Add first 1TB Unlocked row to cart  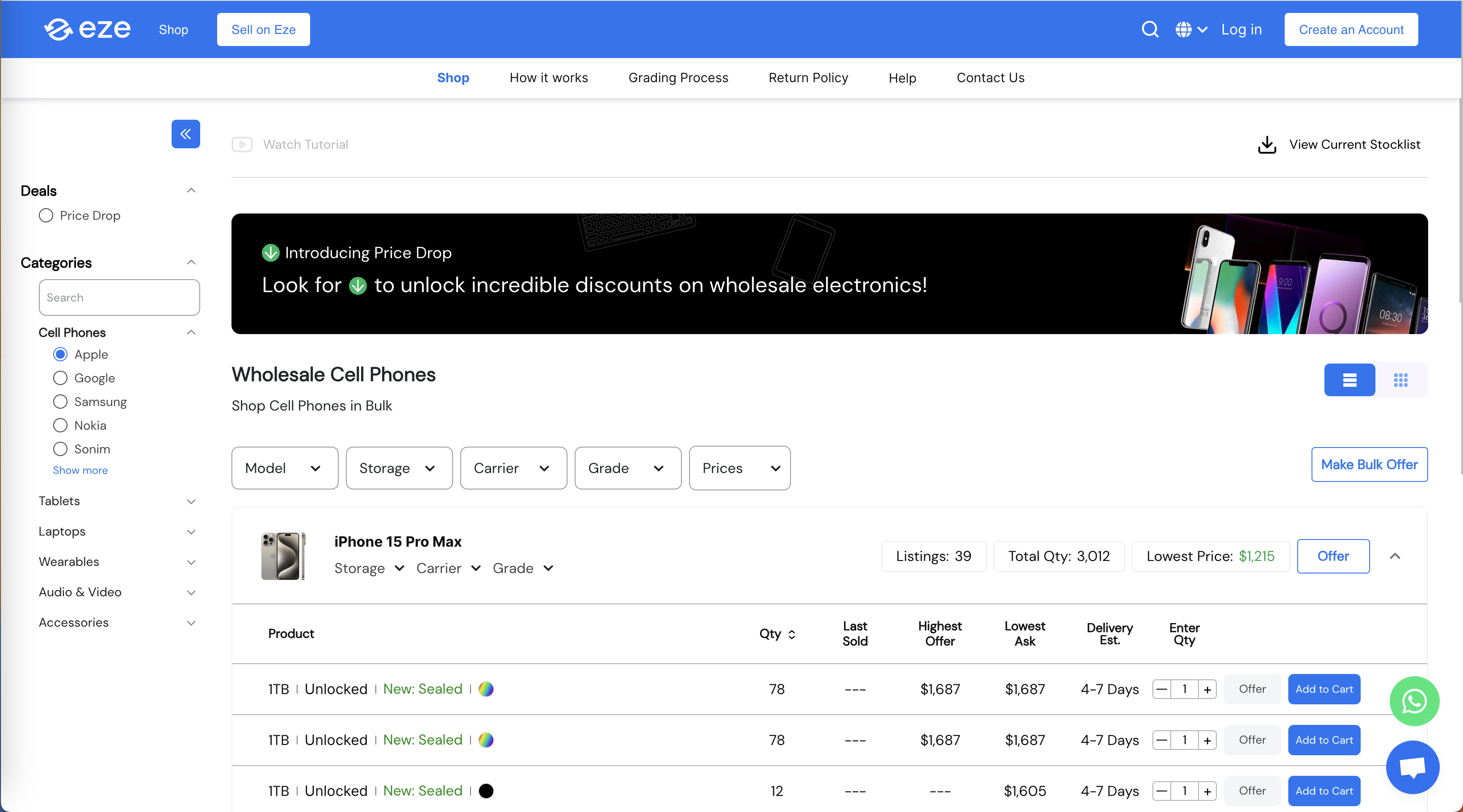click(x=1324, y=689)
